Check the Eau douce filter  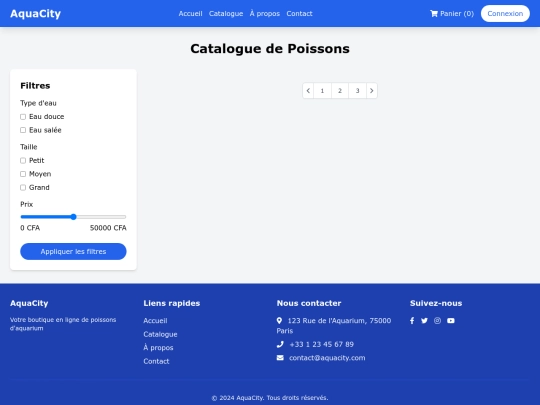[x=23, y=117]
